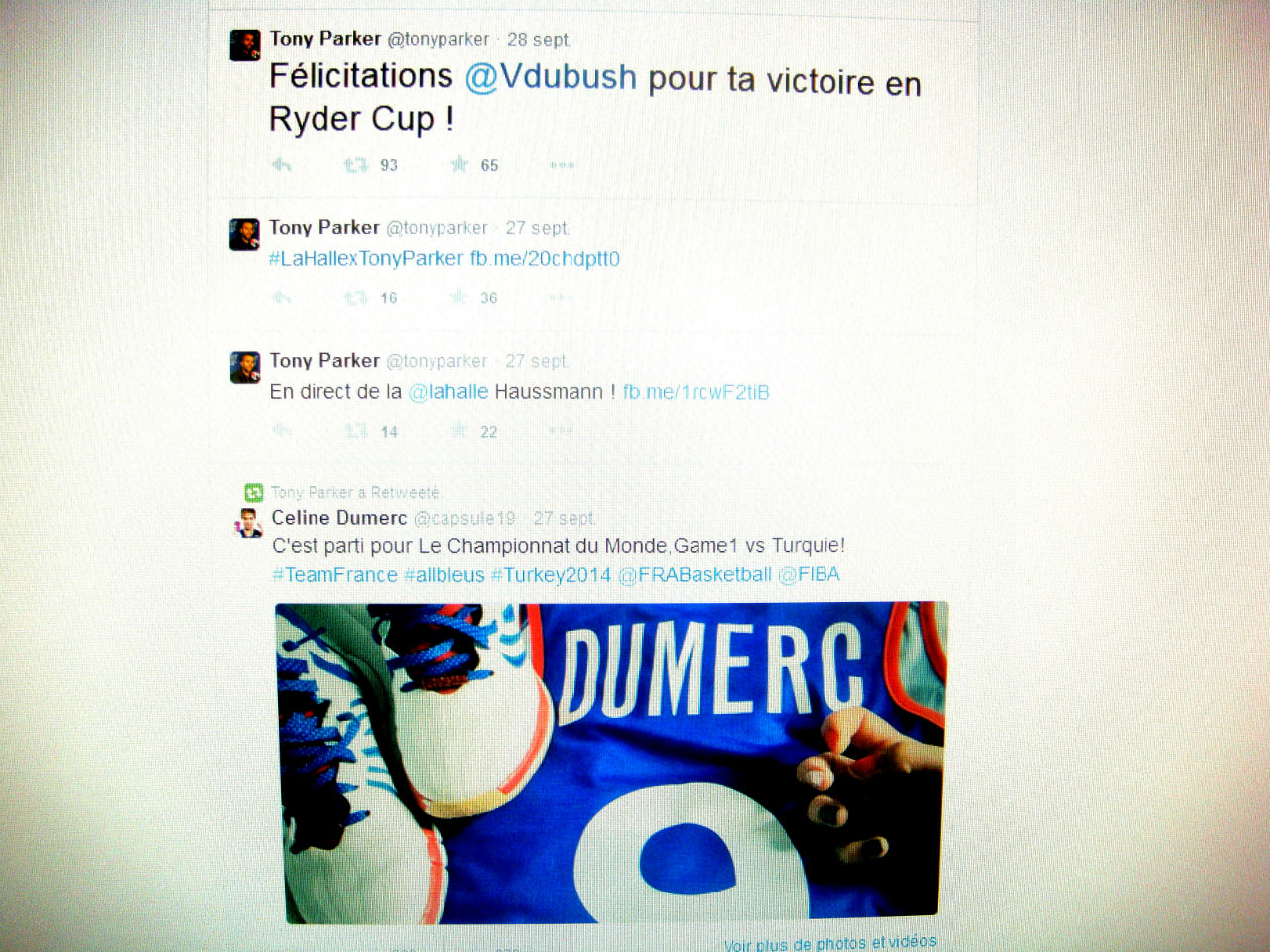
Task: Open the @FRABasketball mention
Action: click(695, 575)
